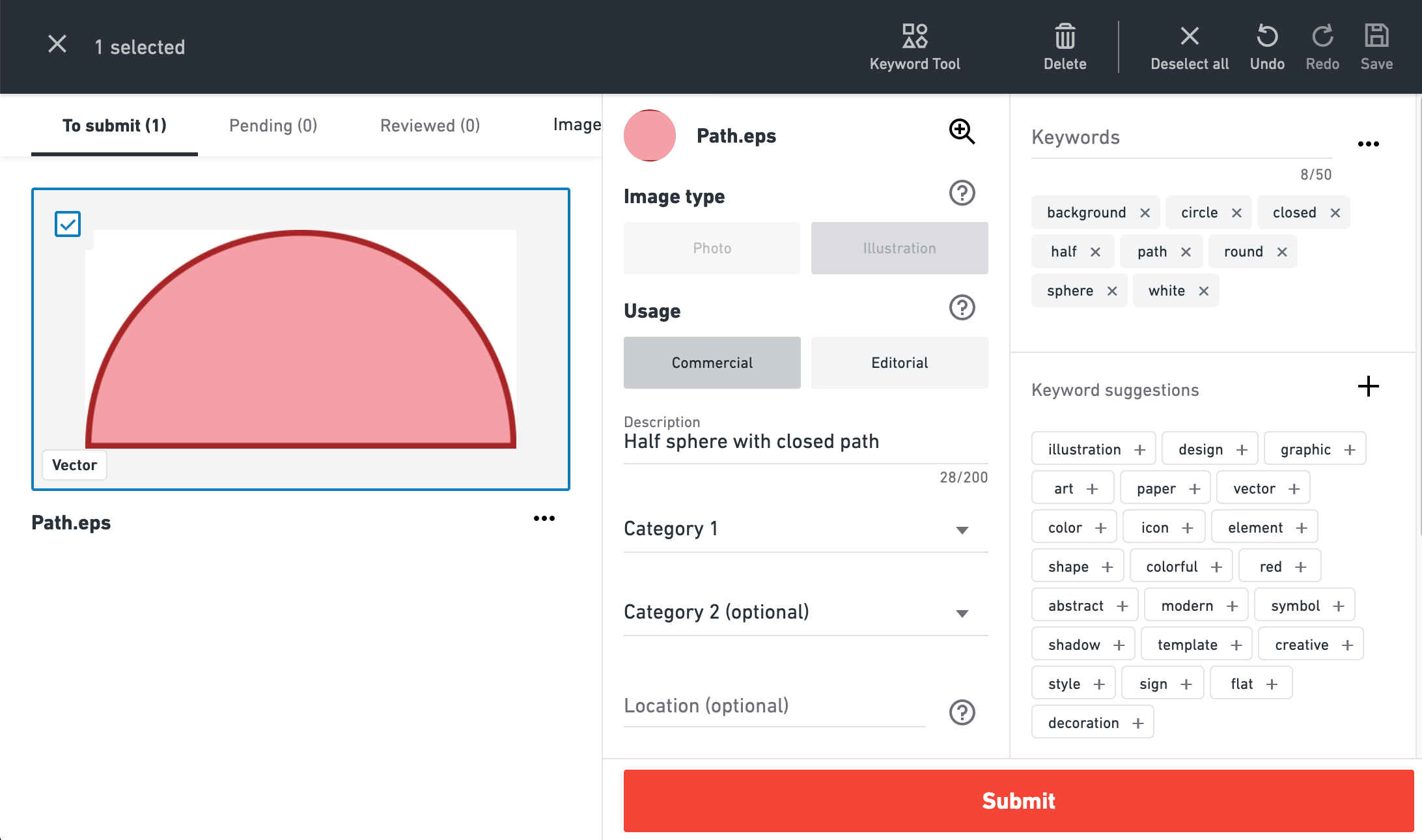Viewport: 1422px width, 840px height.
Task: Click the Save disk icon
Action: (1376, 37)
